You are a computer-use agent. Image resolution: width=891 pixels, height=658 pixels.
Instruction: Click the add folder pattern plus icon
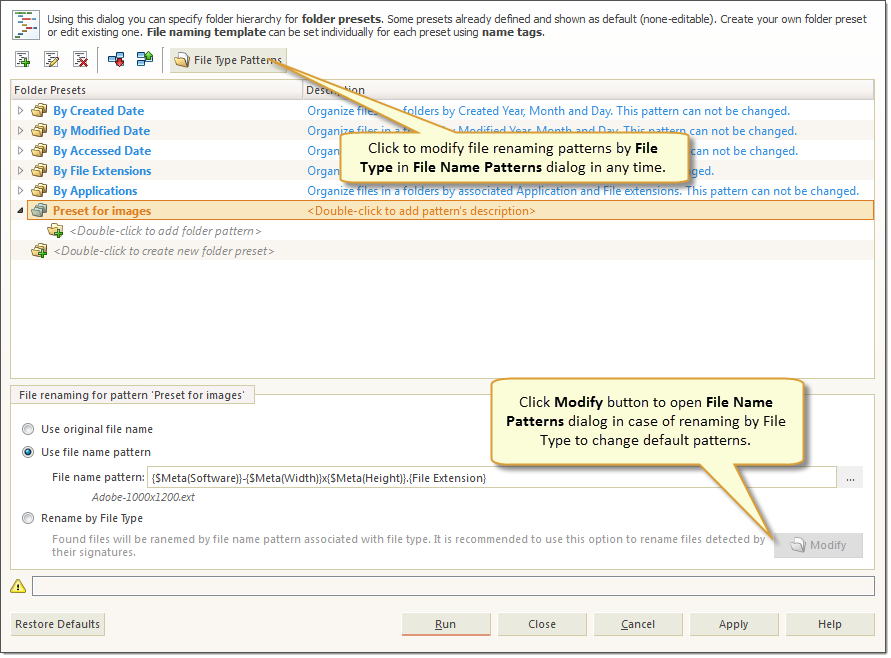point(55,231)
